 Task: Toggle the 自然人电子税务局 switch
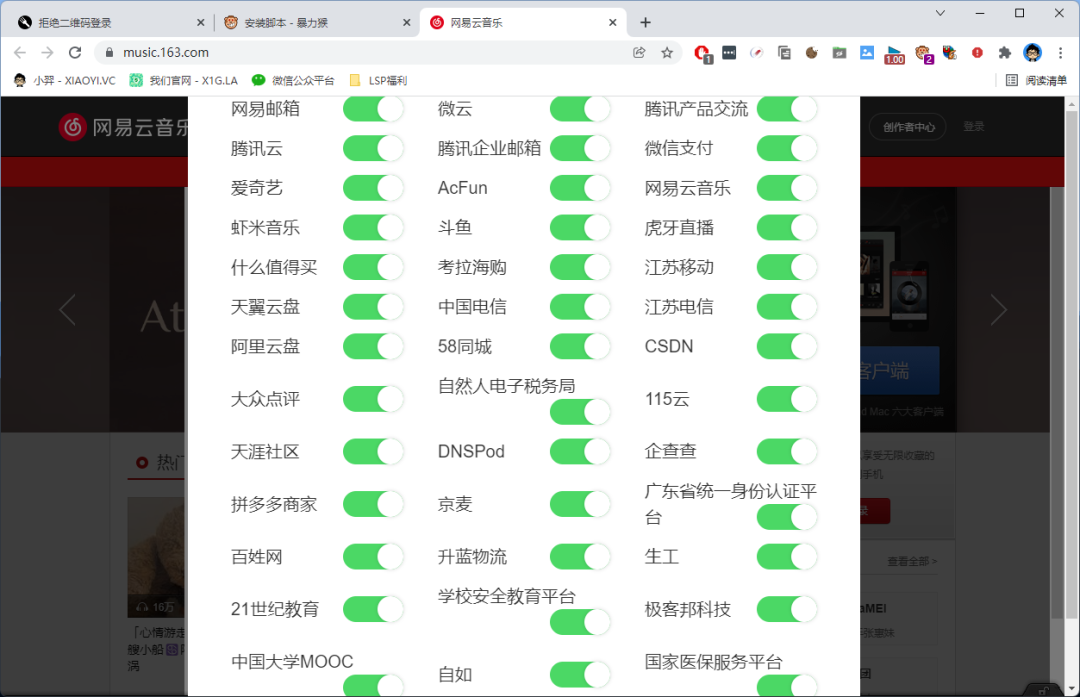pos(580,412)
